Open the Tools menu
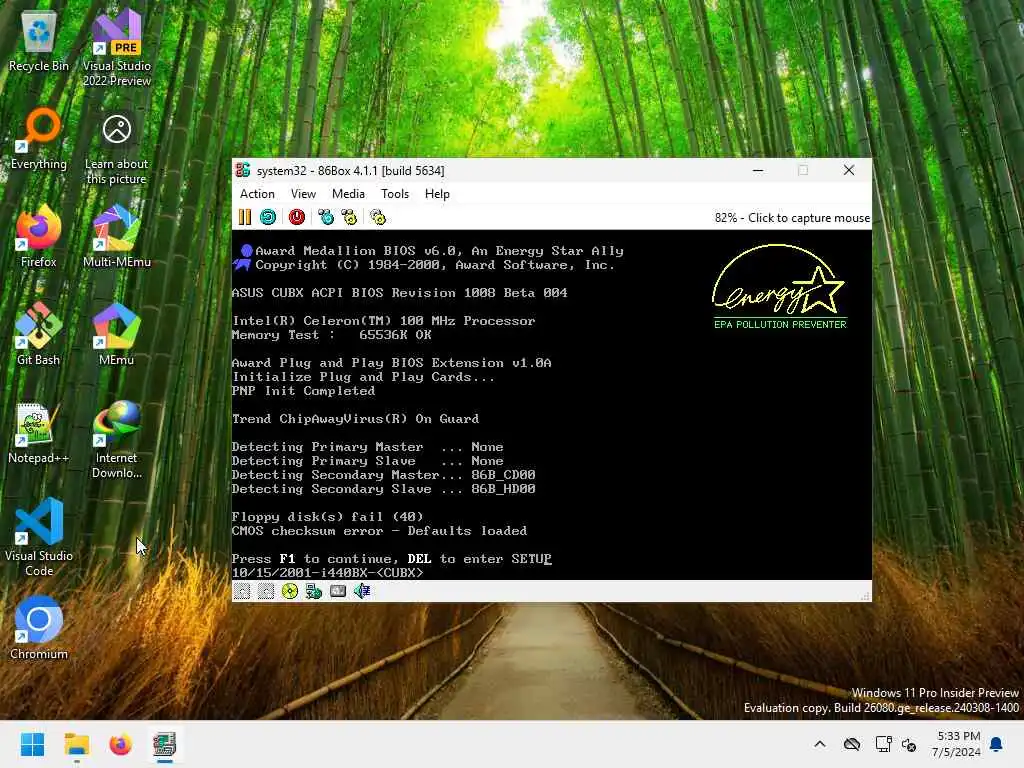Screen dimensions: 1024x768 394,194
